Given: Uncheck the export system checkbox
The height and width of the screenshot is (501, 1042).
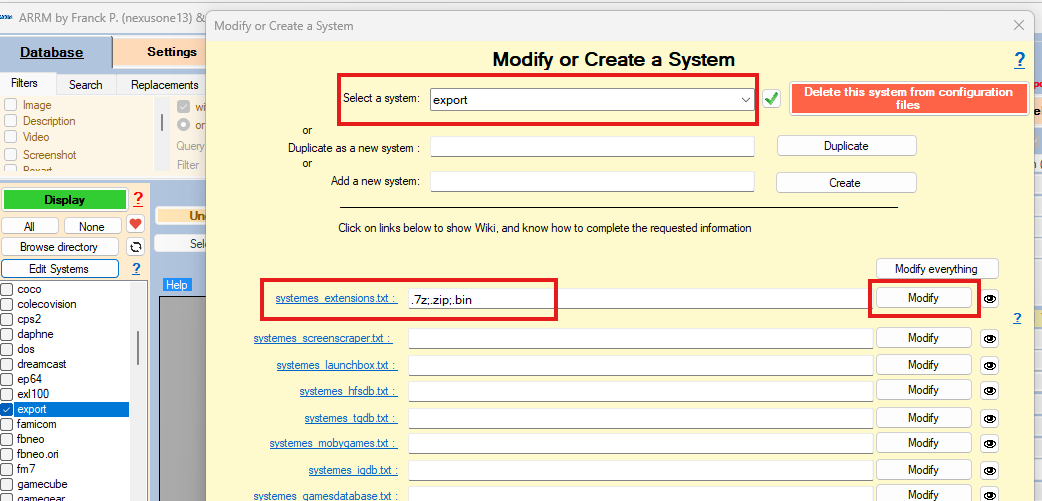Looking at the screenshot, I should click(8, 409).
